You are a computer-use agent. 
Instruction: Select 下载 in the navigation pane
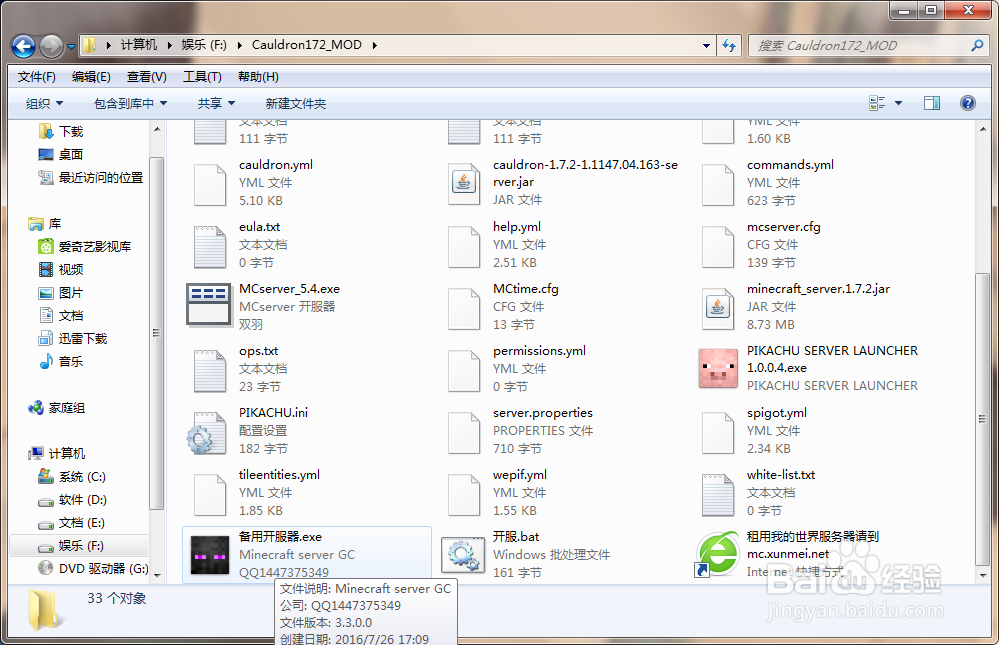coord(71,131)
